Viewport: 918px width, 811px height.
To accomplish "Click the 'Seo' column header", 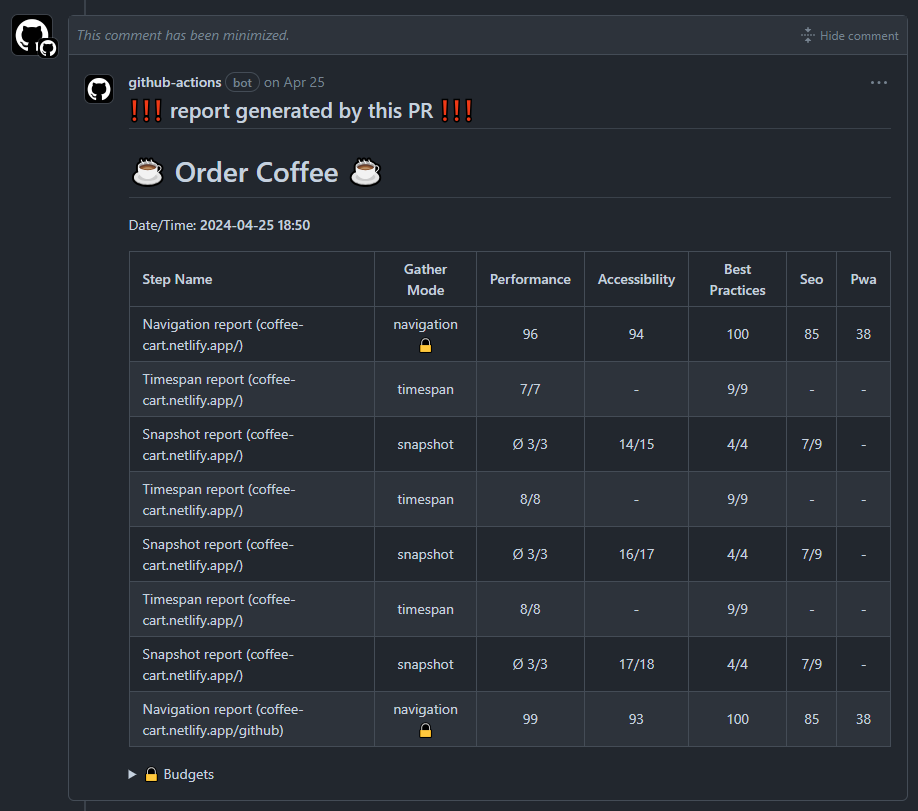I will pos(811,279).
